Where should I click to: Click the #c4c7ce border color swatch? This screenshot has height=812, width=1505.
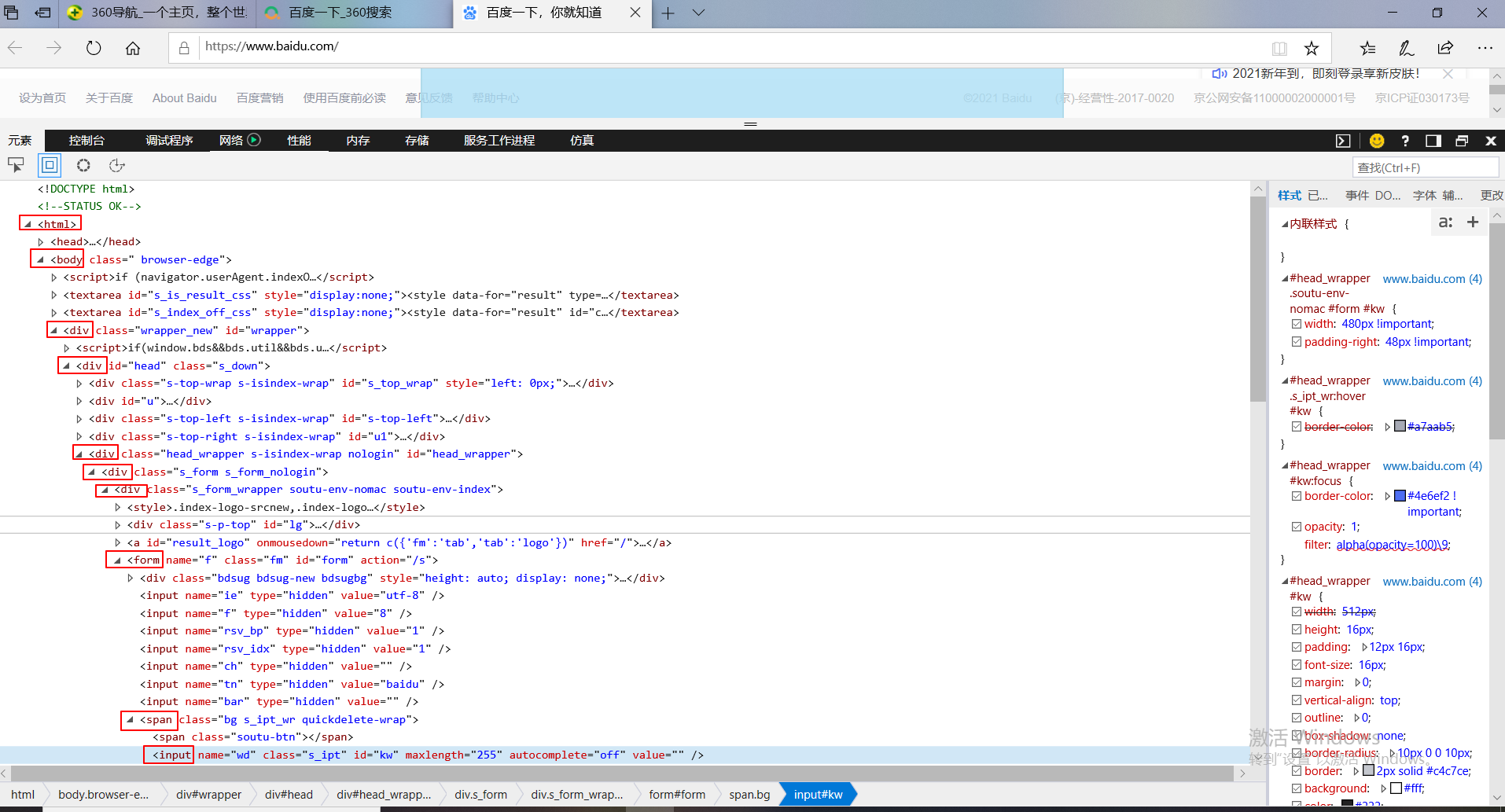pyautogui.click(x=1368, y=771)
